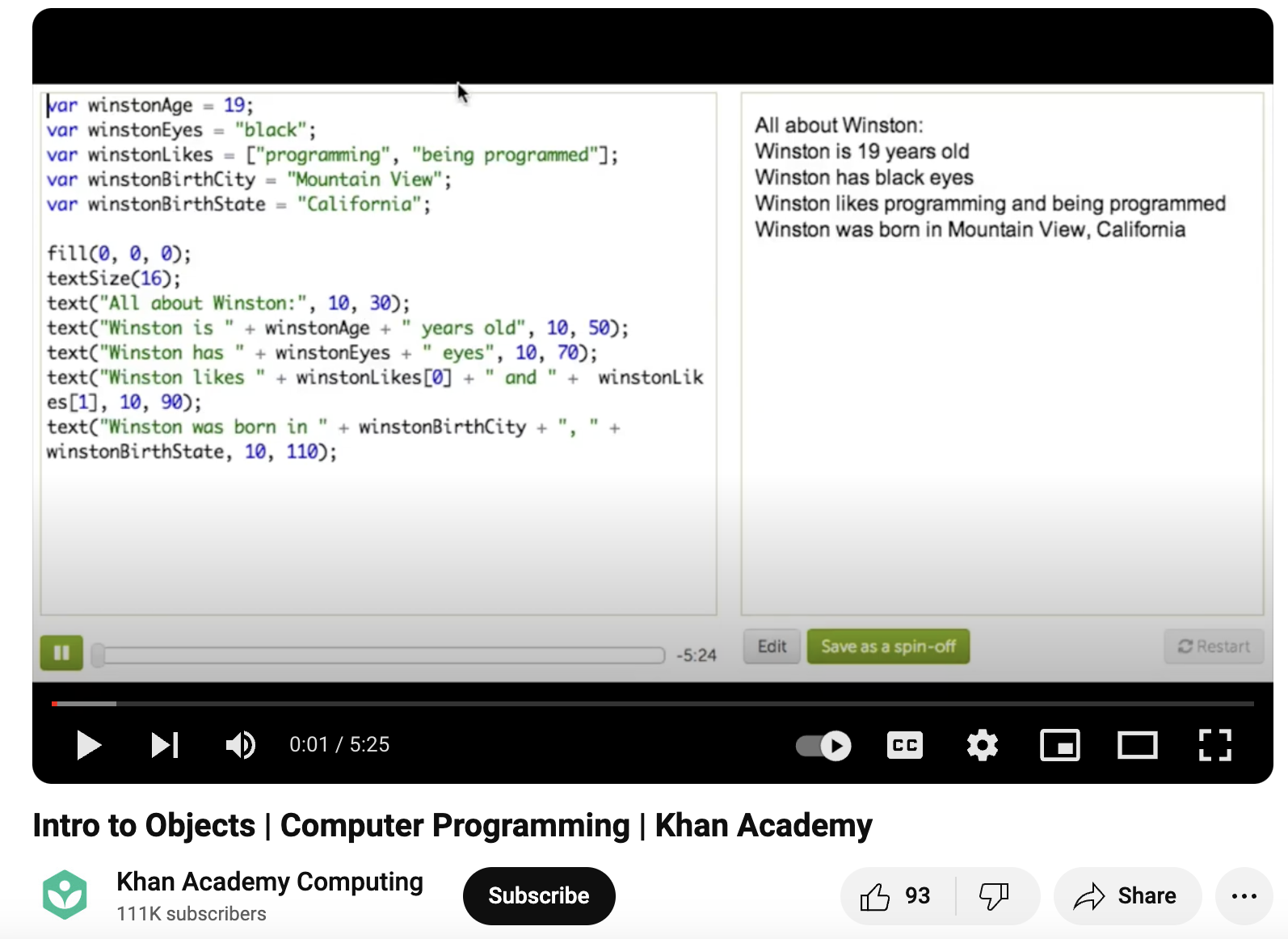Click the winstonBirthState code line
Screen dimensions: 1288x939
[x=238, y=204]
